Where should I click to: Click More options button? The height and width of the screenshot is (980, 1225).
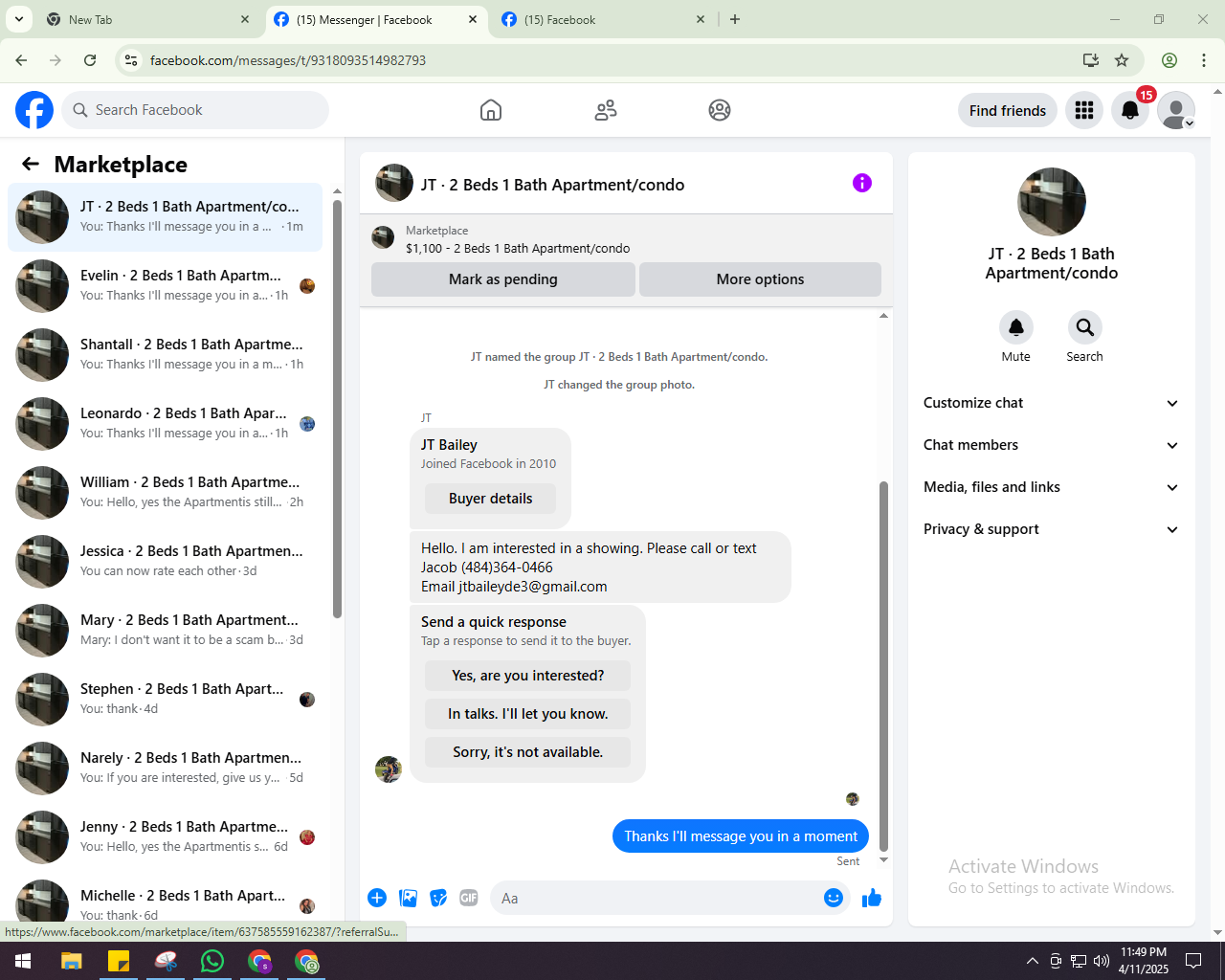click(760, 279)
